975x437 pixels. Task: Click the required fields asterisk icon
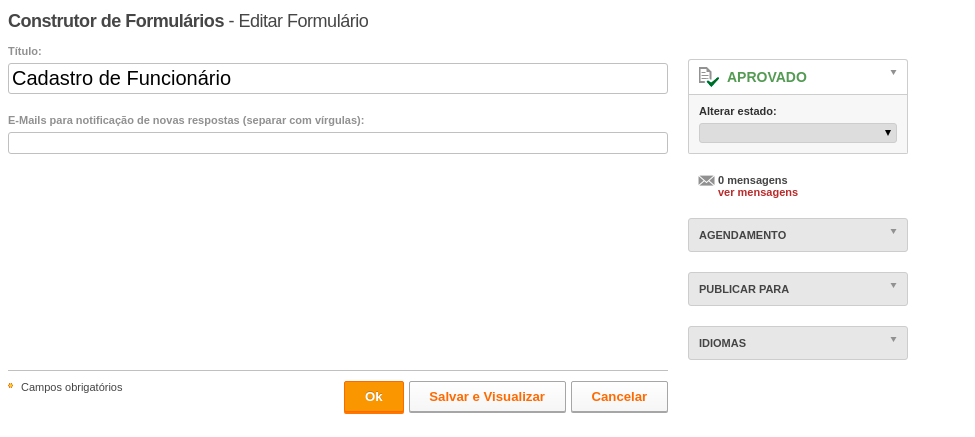[x=11, y=386]
